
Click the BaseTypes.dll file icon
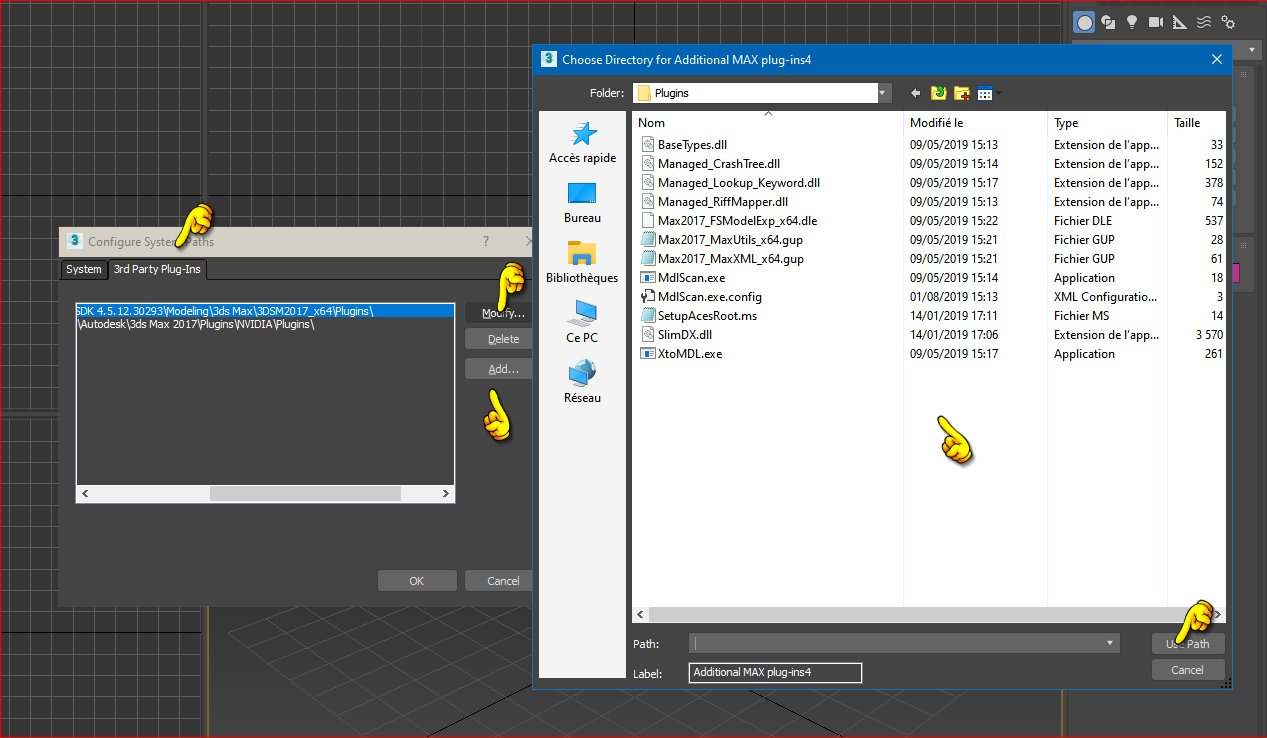pyautogui.click(x=647, y=145)
